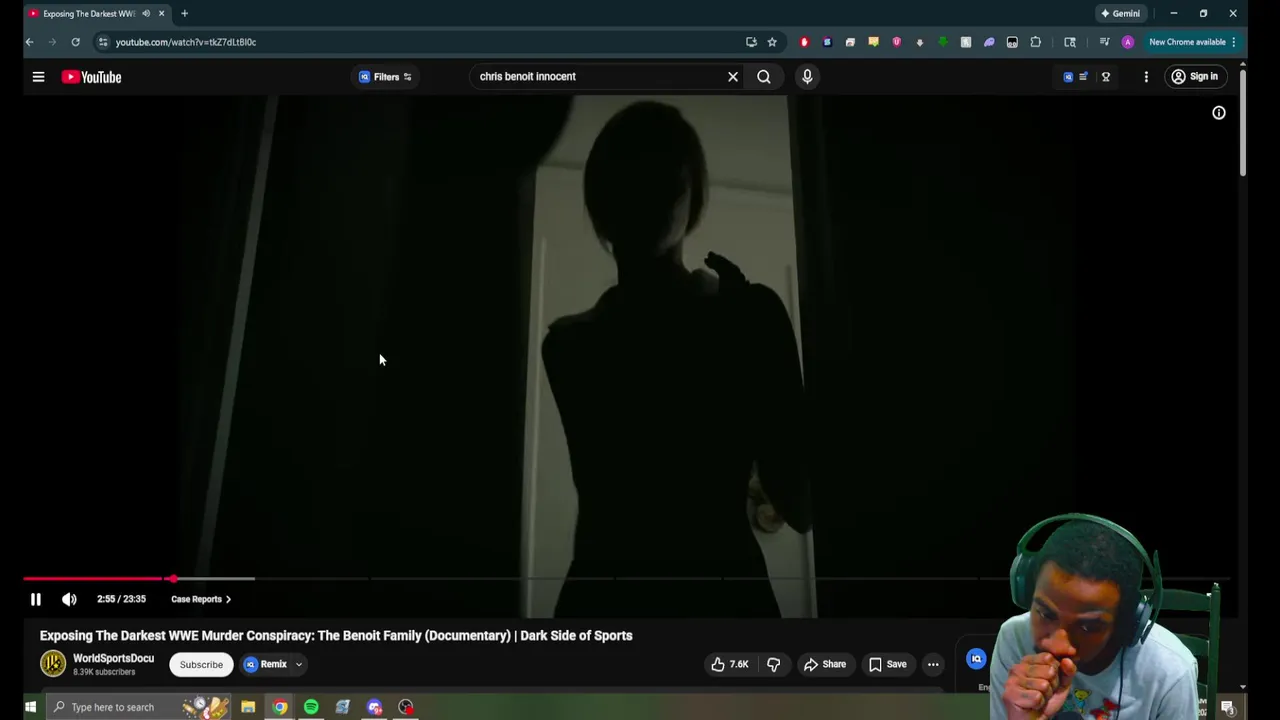Open more actions ellipsis under video
Screen dimensions: 1280x720
[933, 664]
